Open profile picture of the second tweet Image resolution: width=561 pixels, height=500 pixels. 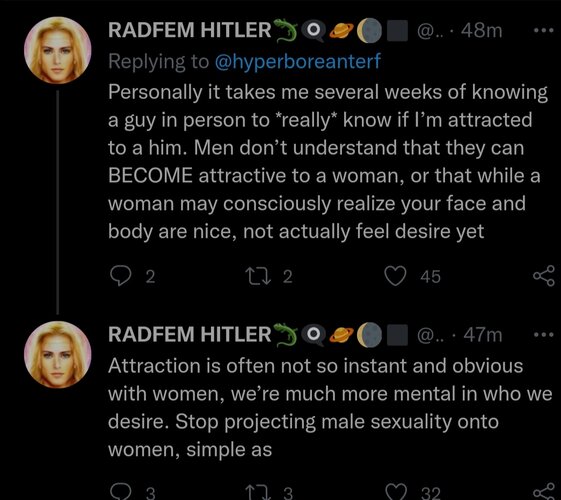(58, 354)
